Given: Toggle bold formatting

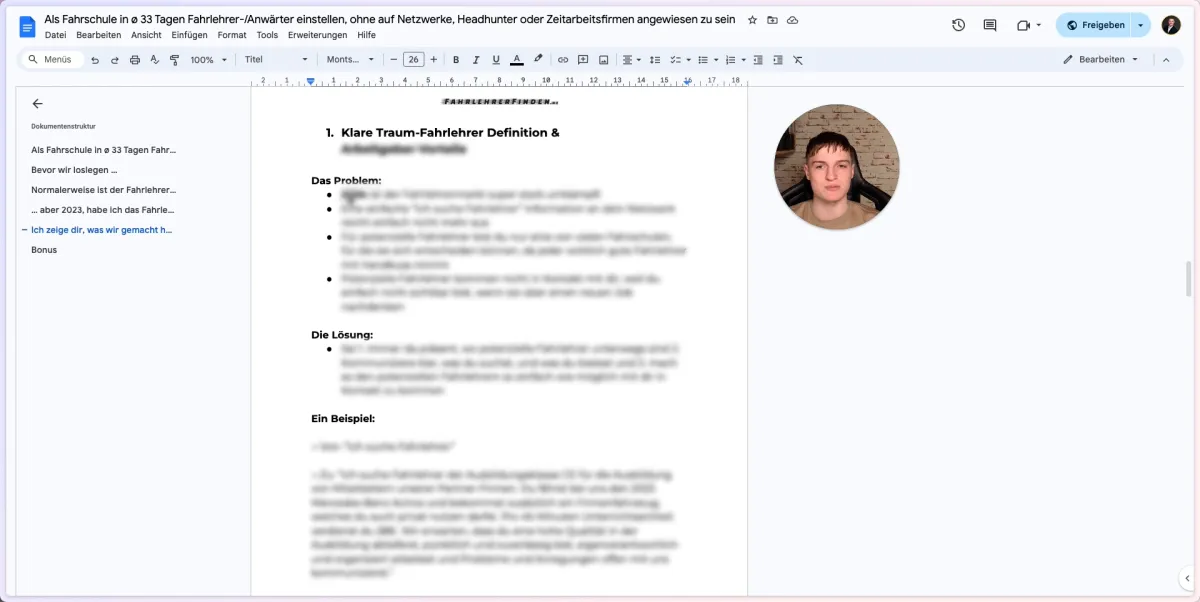Looking at the screenshot, I should point(456,60).
